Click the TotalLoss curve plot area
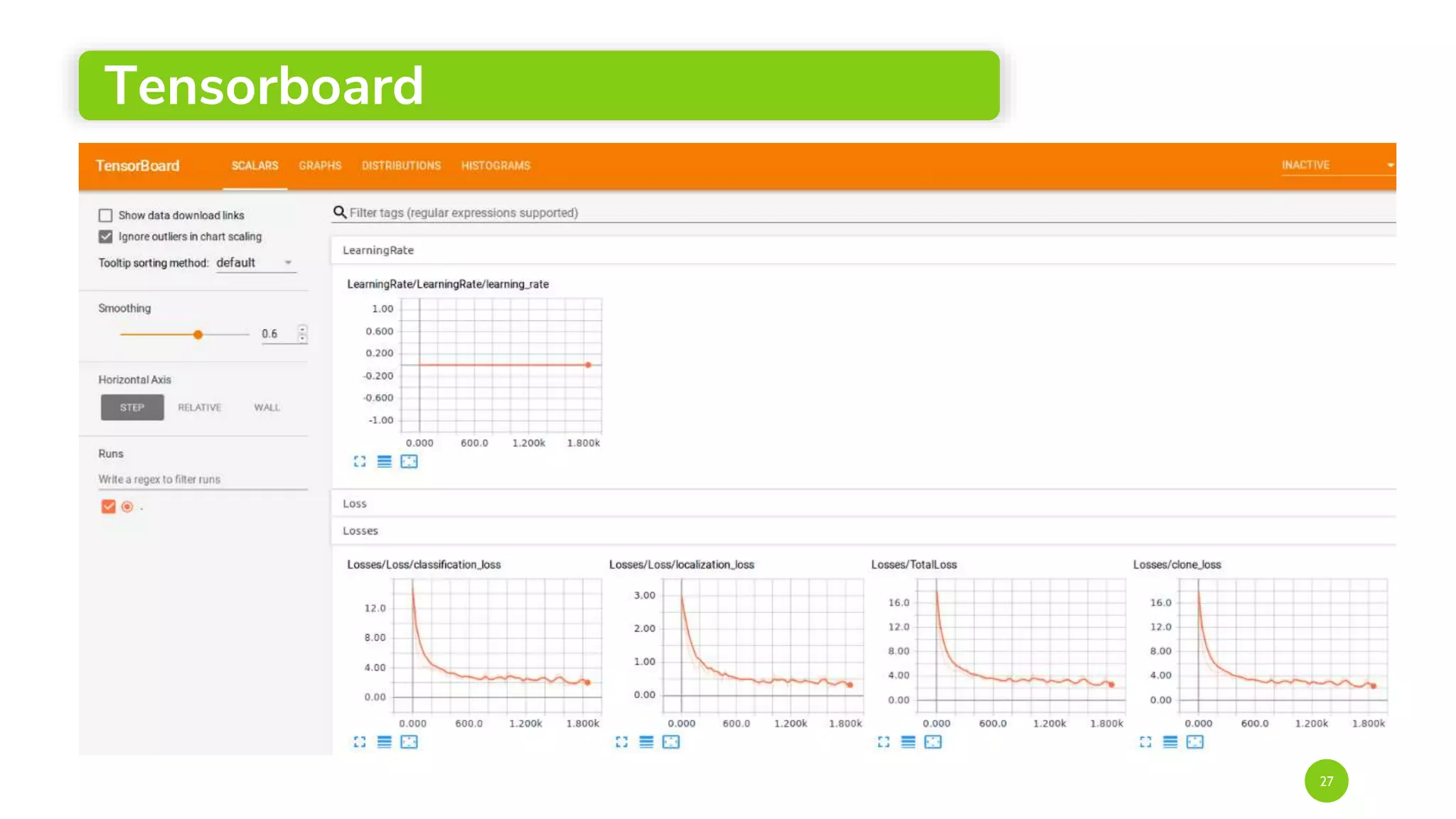The image size is (1456, 819). [x=1021, y=645]
